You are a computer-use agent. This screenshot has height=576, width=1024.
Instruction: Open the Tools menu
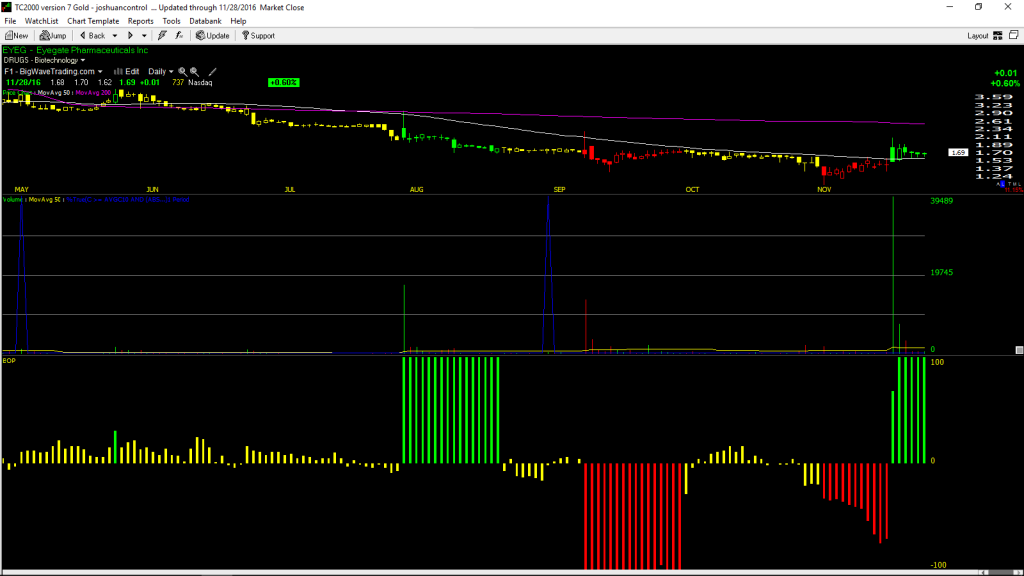coord(171,21)
